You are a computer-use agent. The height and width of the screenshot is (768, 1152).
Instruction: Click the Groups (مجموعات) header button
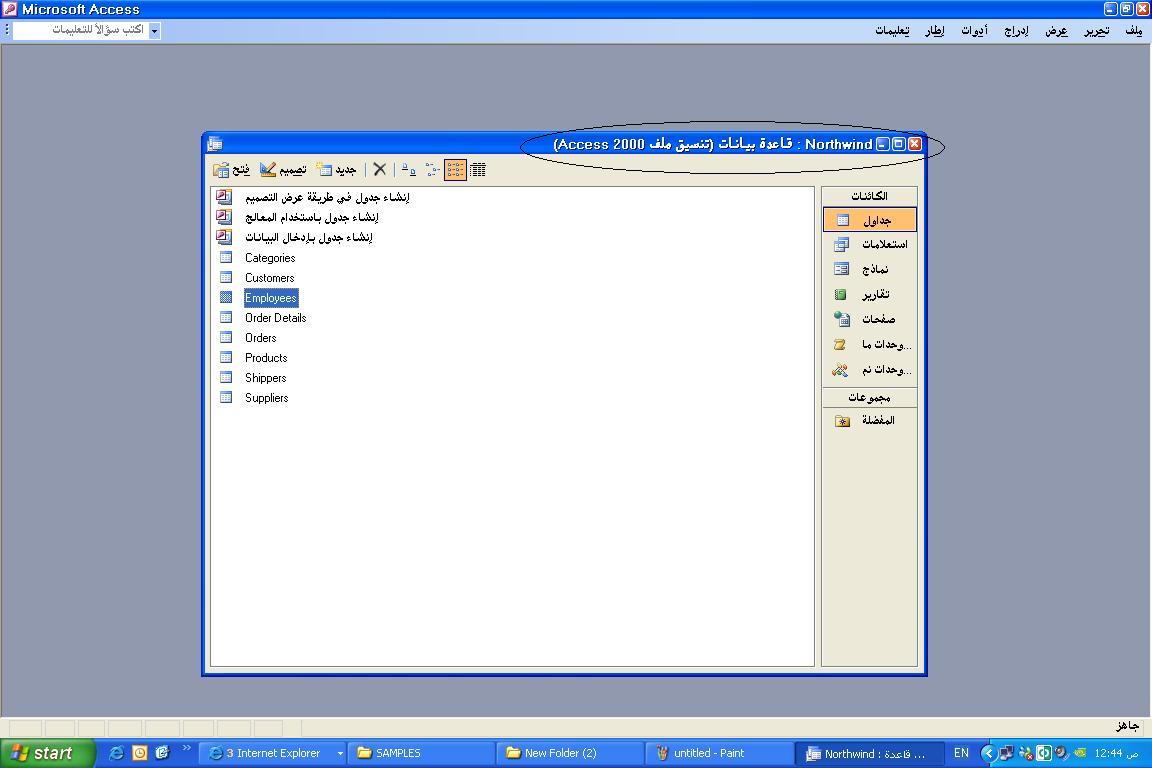tap(870, 398)
